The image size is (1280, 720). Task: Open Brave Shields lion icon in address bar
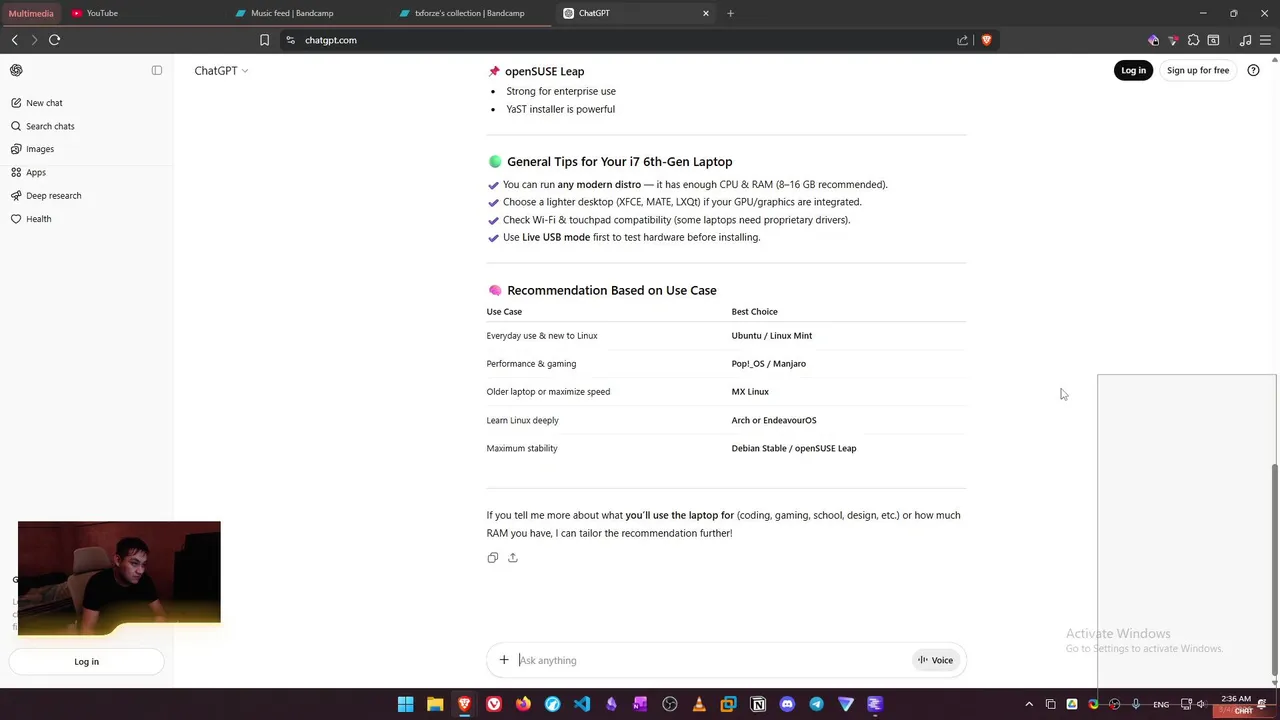[986, 40]
